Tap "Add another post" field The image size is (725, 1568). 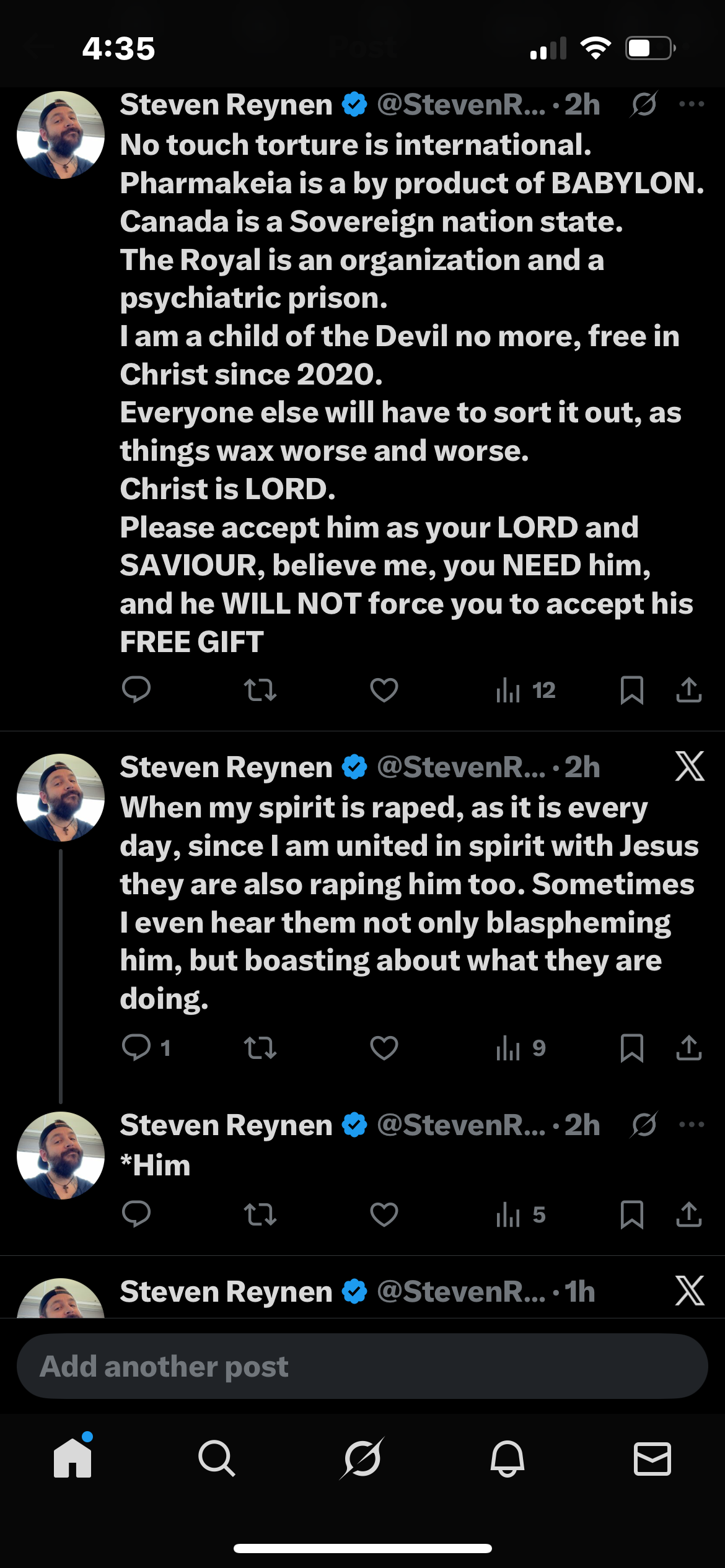(362, 1367)
